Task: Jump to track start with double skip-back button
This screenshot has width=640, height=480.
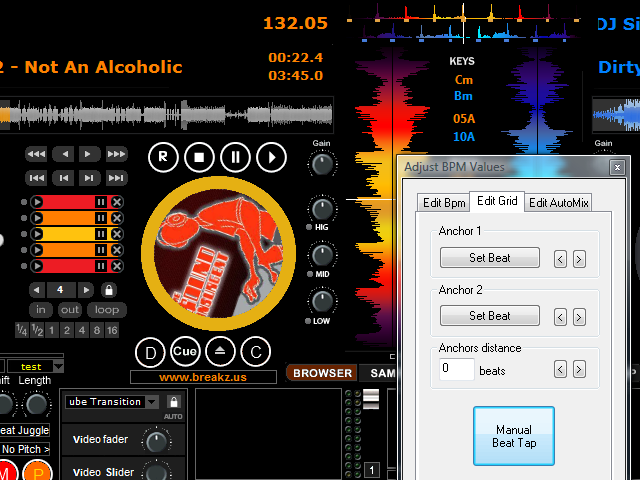Action: tap(36, 178)
